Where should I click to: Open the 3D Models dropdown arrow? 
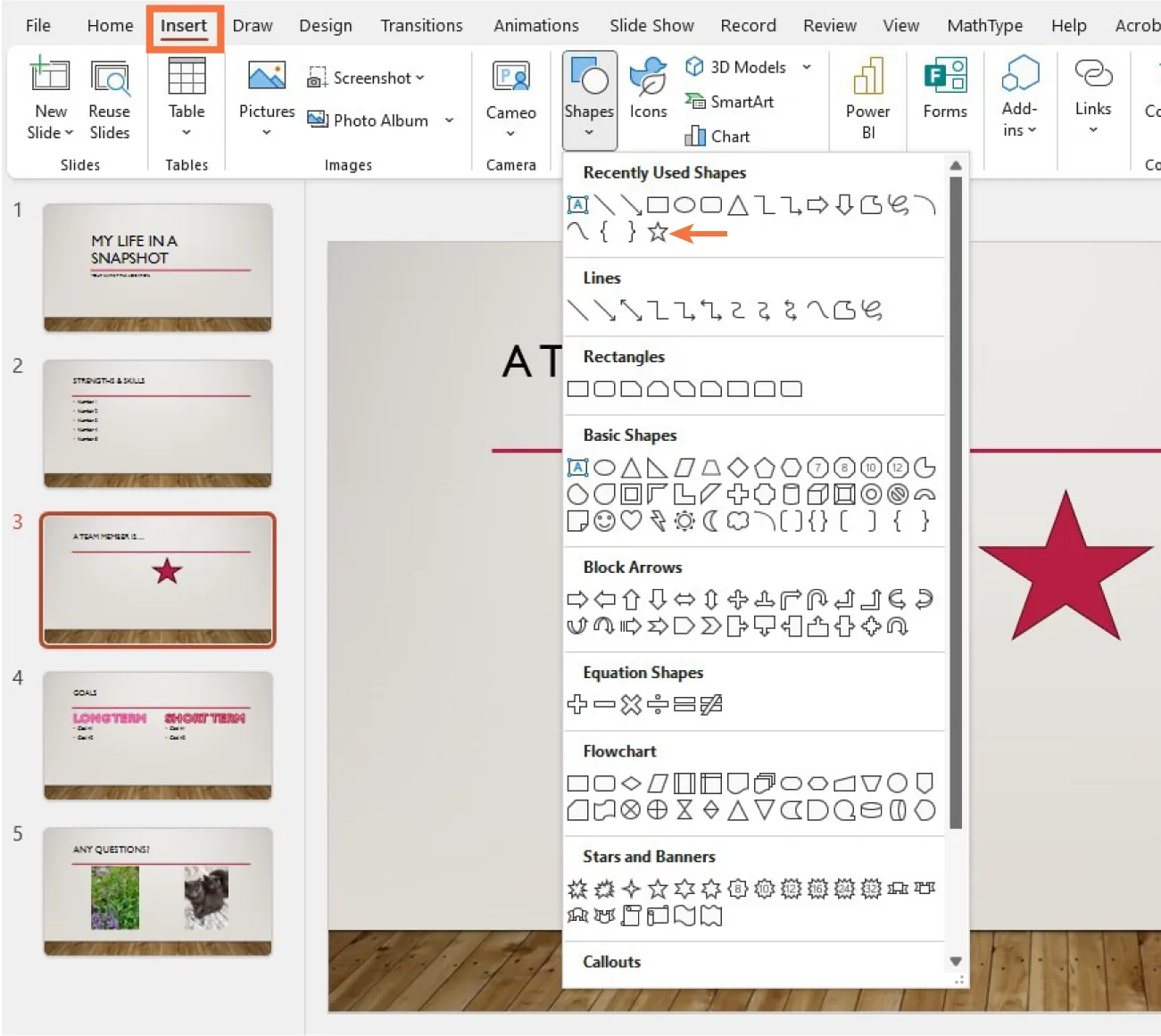click(808, 66)
